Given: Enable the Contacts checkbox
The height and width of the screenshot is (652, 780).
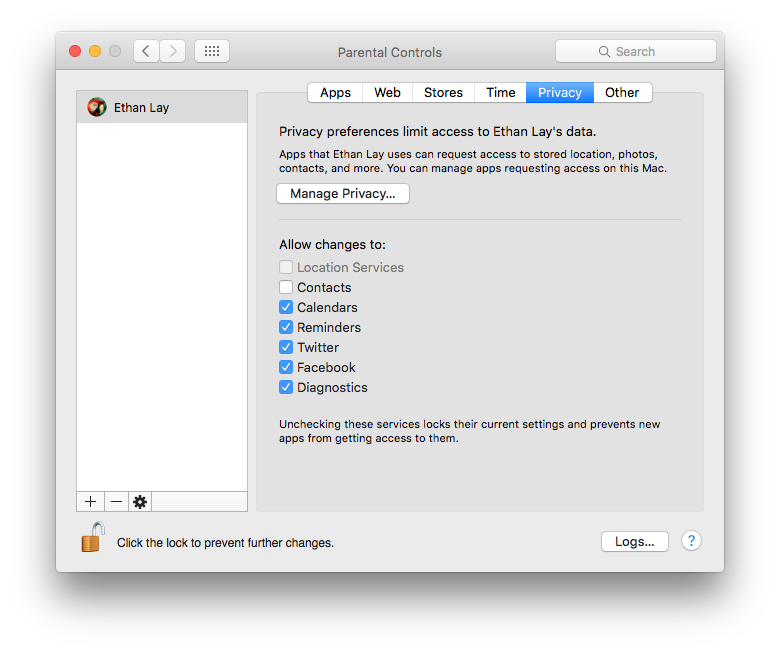Looking at the screenshot, I should (x=286, y=288).
